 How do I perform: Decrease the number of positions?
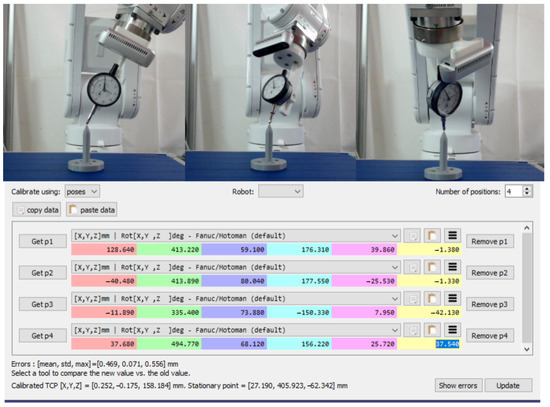pos(526,194)
